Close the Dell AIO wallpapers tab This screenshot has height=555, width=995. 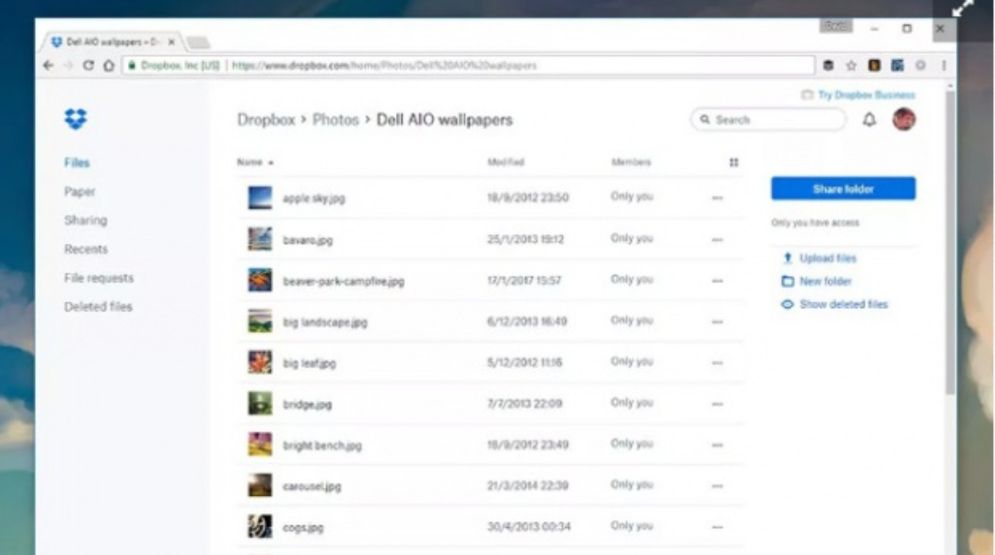(x=171, y=42)
